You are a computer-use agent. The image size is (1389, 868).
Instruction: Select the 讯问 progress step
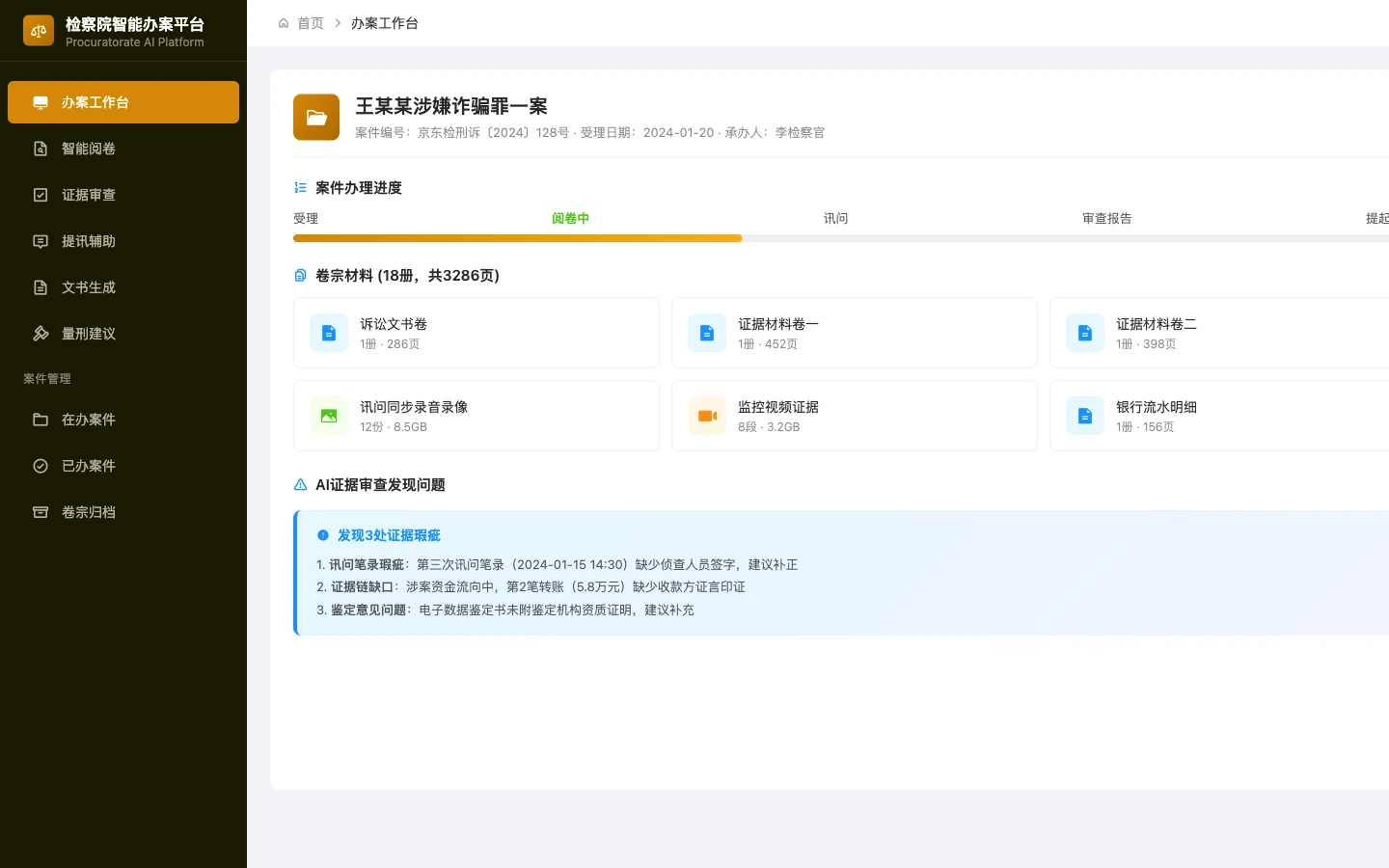point(836,219)
